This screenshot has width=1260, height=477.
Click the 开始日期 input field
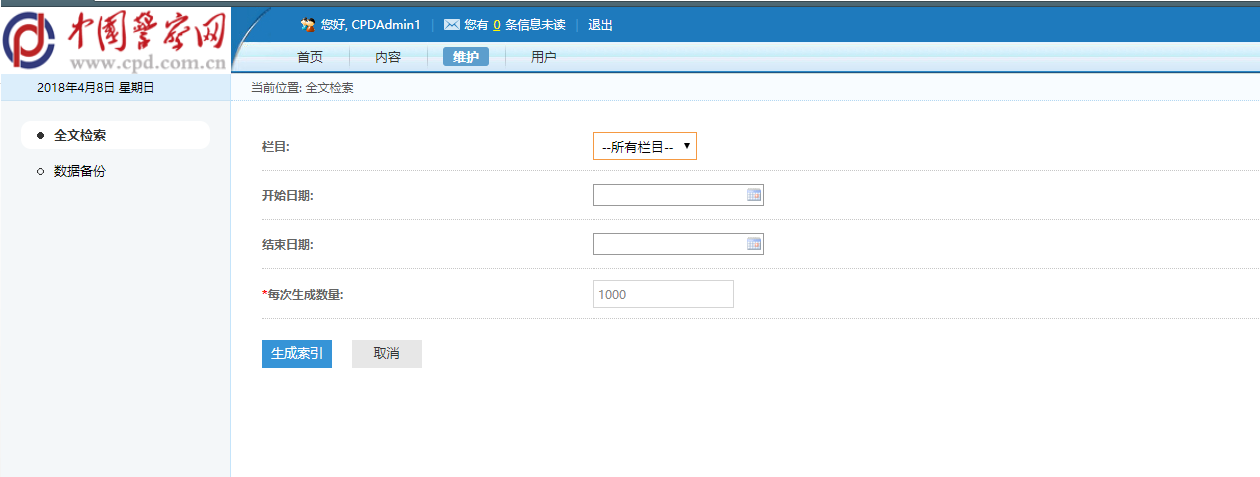[x=678, y=195]
